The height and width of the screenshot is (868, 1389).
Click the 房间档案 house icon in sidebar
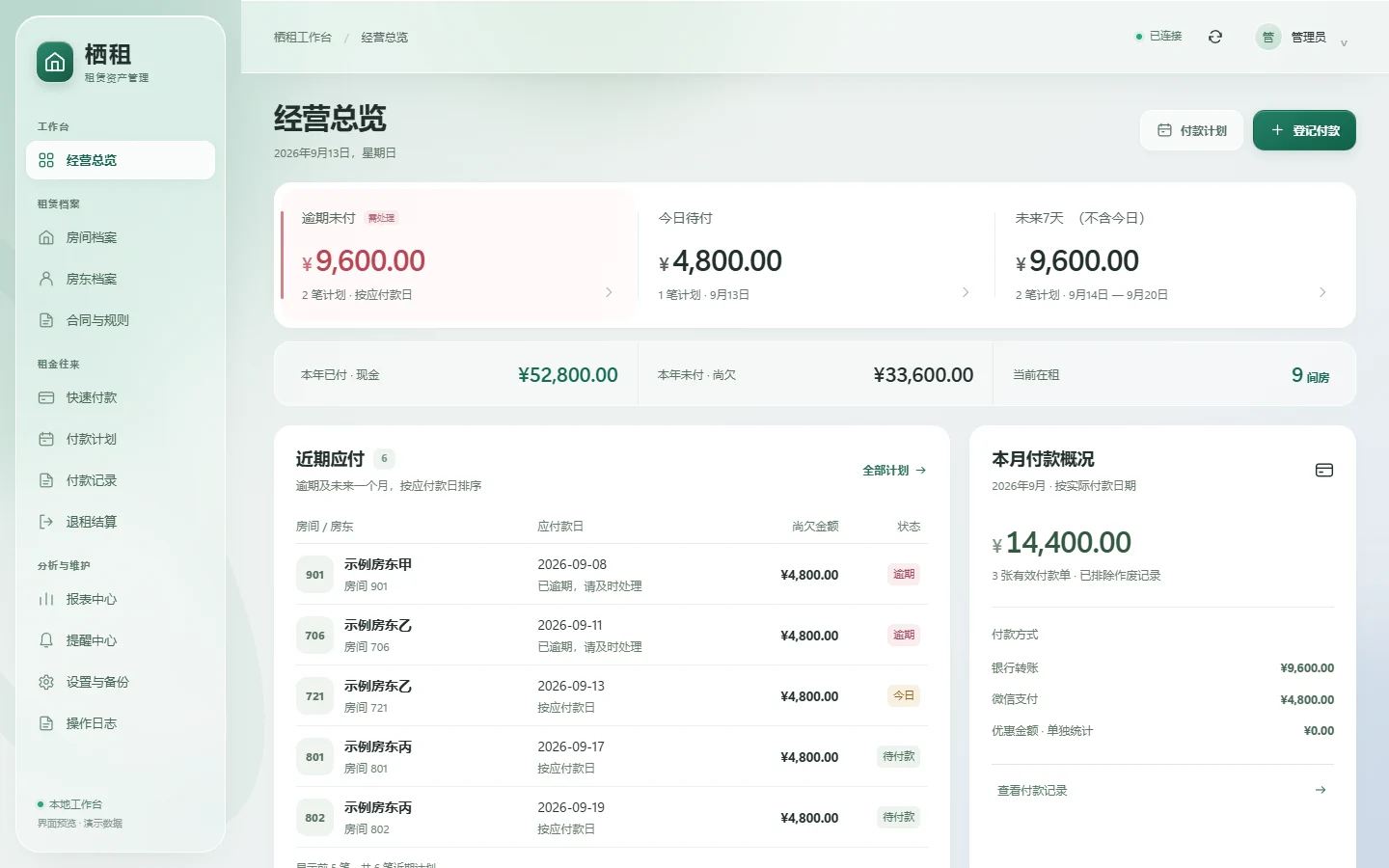click(x=46, y=237)
